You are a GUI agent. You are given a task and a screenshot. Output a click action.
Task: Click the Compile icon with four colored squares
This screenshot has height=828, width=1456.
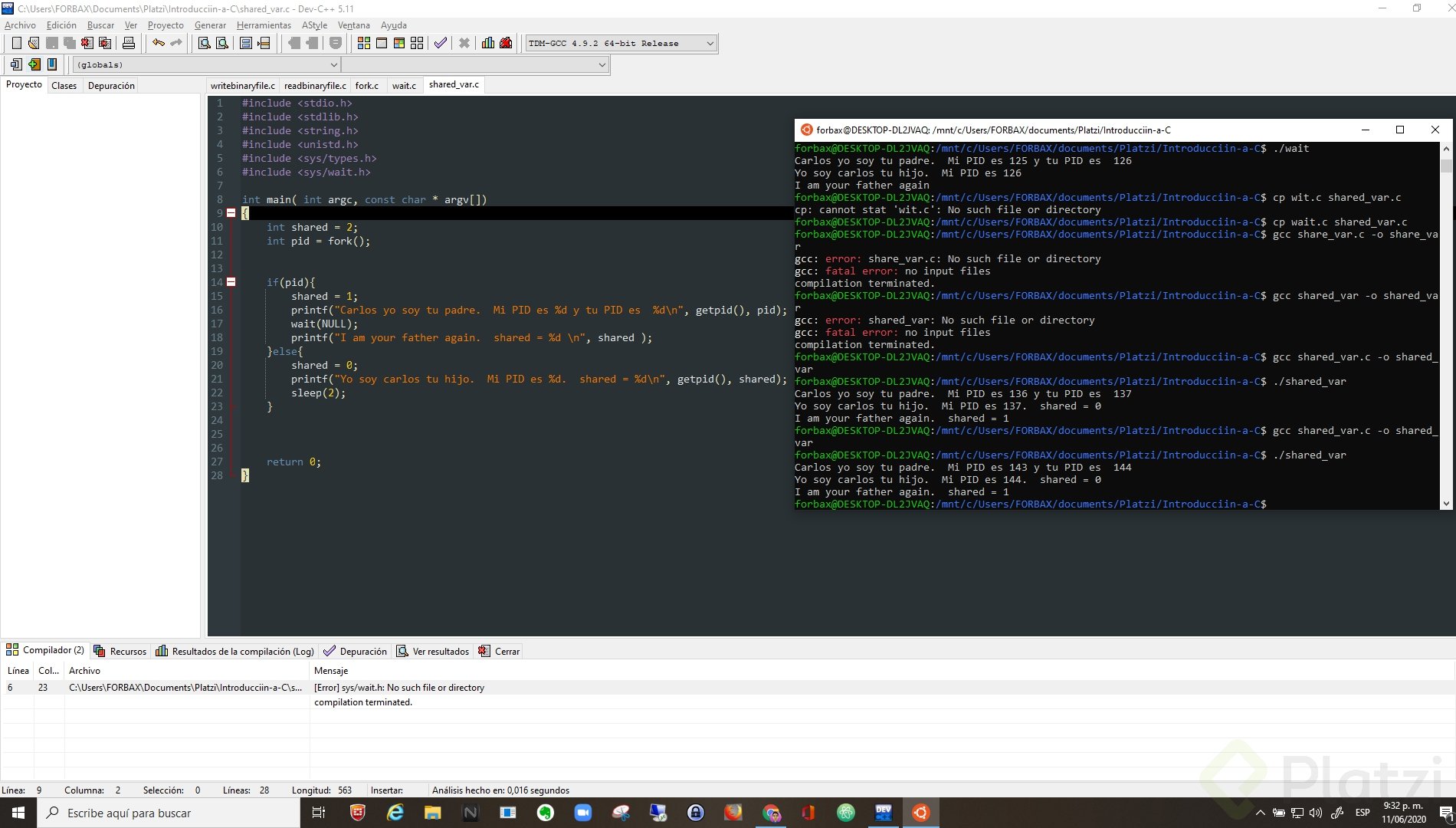point(363,43)
